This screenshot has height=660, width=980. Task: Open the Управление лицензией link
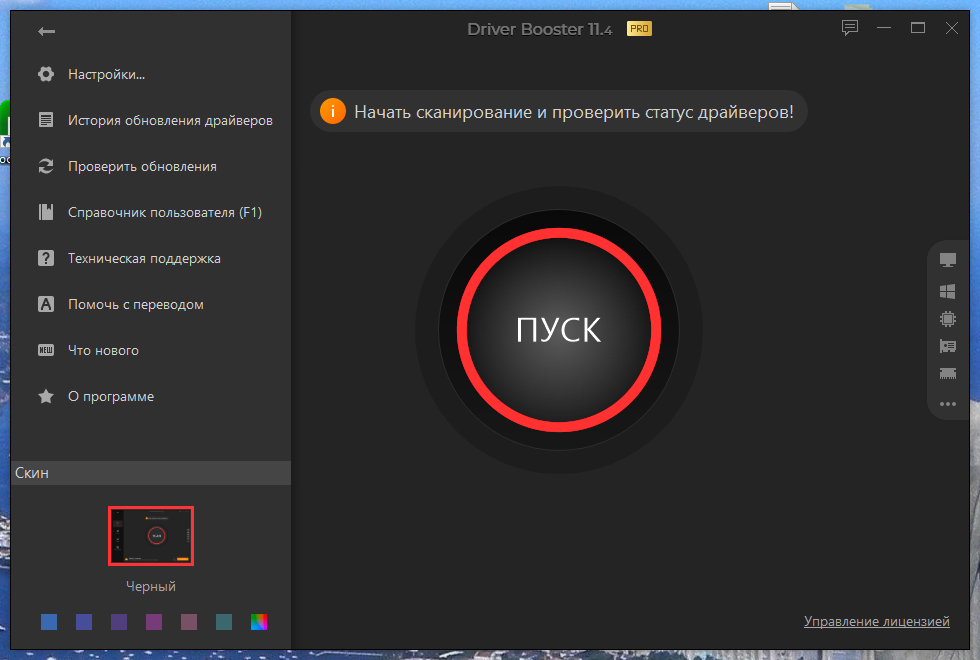pos(876,621)
